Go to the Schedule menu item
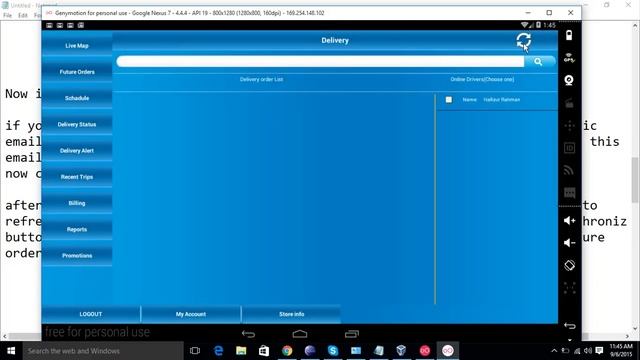Screen dimensions: 640x360 77,98
